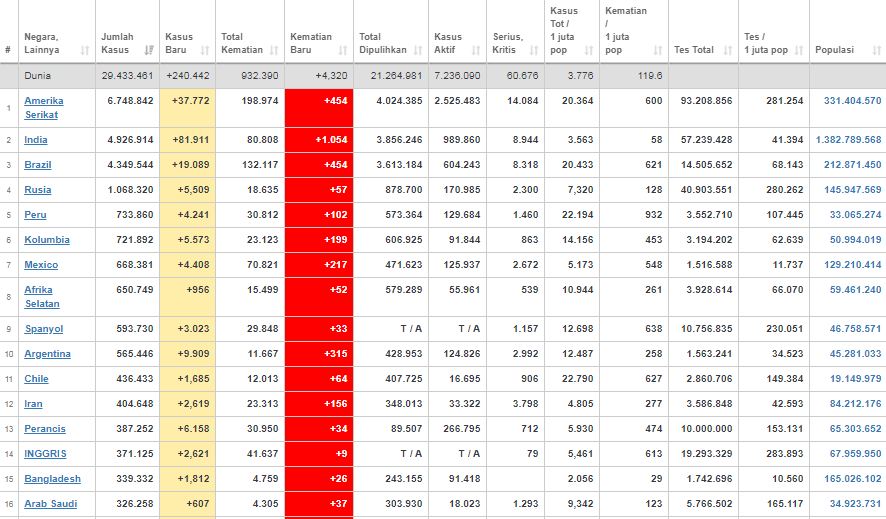Open the Peru country link
The width and height of the screenshot is (886, 519).
click(x=35, y=215)
